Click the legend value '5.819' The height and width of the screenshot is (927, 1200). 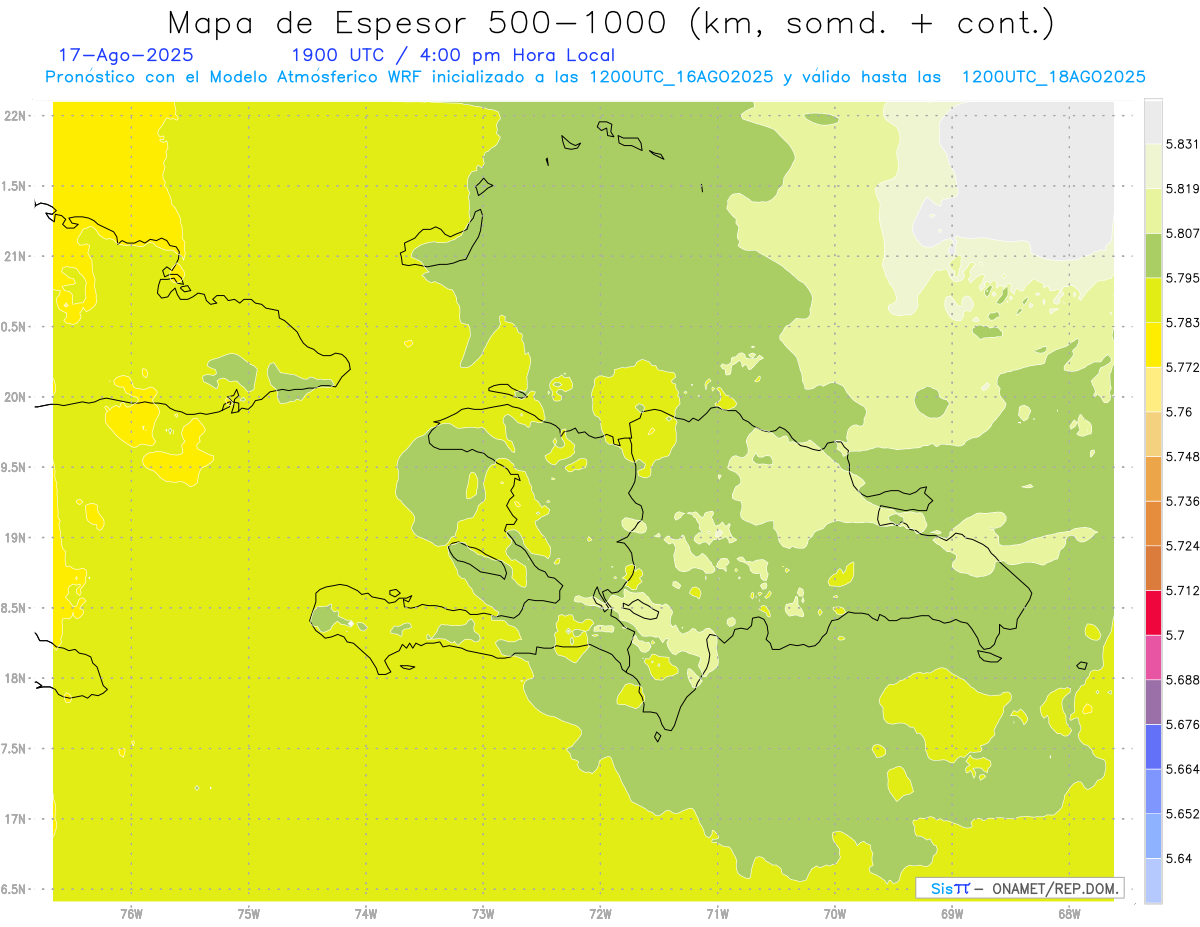pos(1181,189)
